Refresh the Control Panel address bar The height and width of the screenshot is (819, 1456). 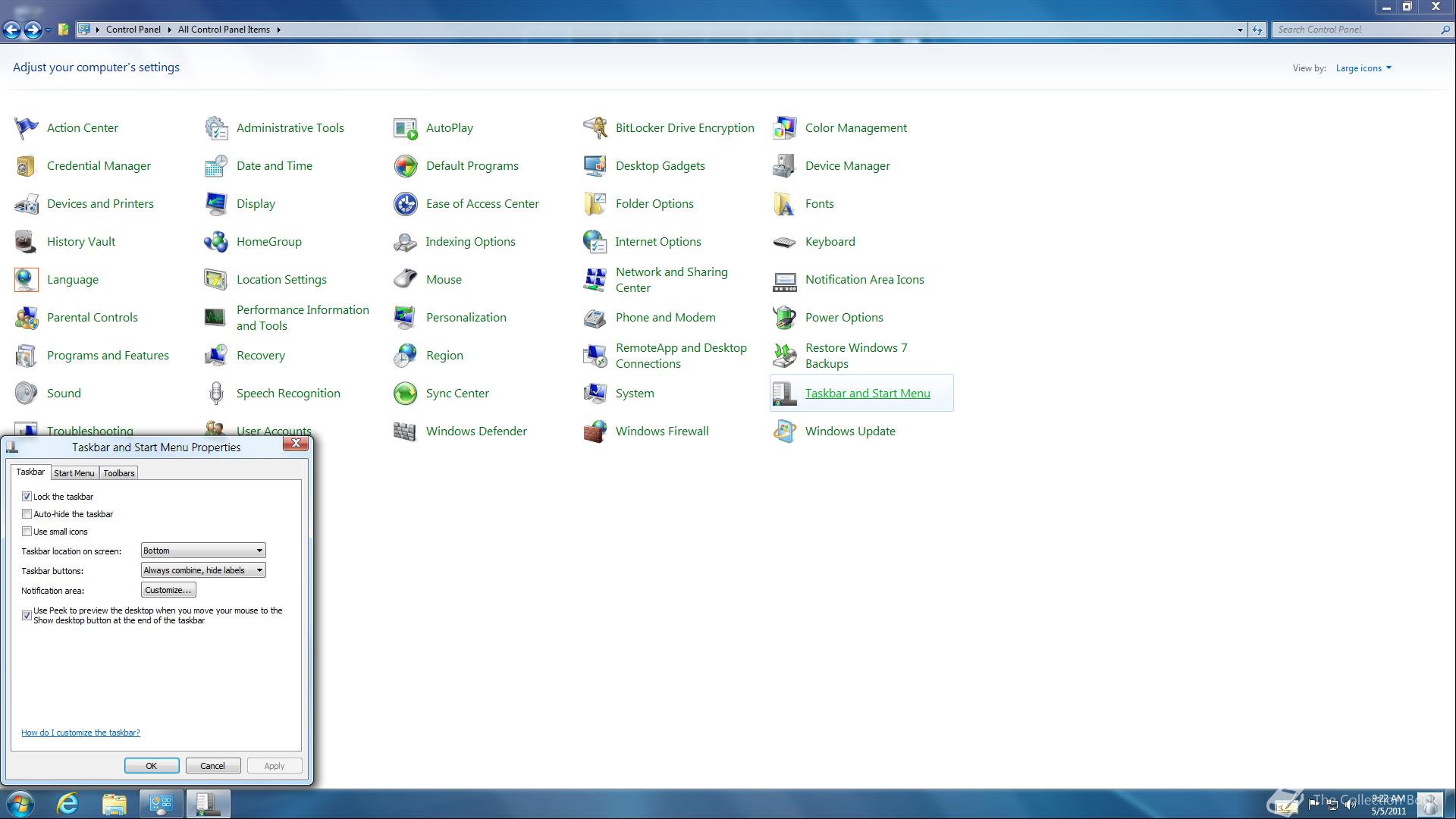[x=1257, y=30]
